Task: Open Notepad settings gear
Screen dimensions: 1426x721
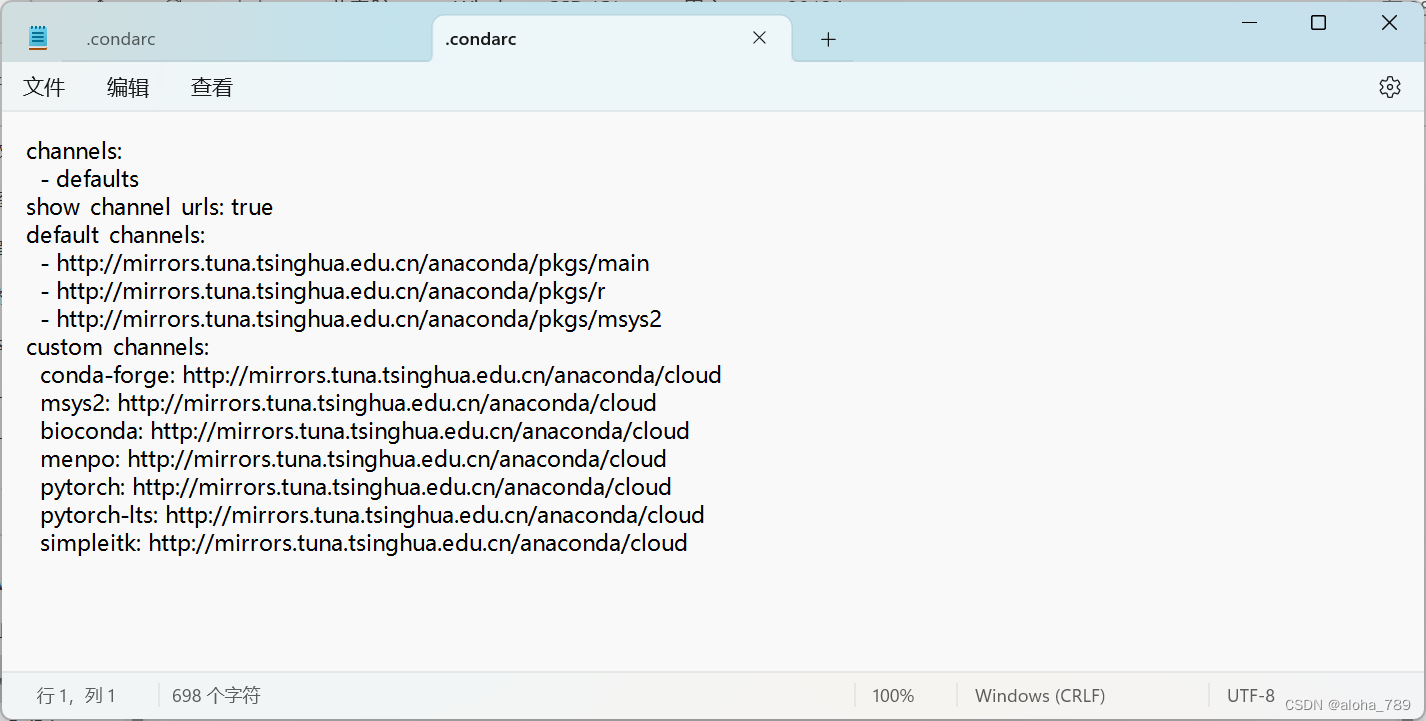Action: 1390,87
